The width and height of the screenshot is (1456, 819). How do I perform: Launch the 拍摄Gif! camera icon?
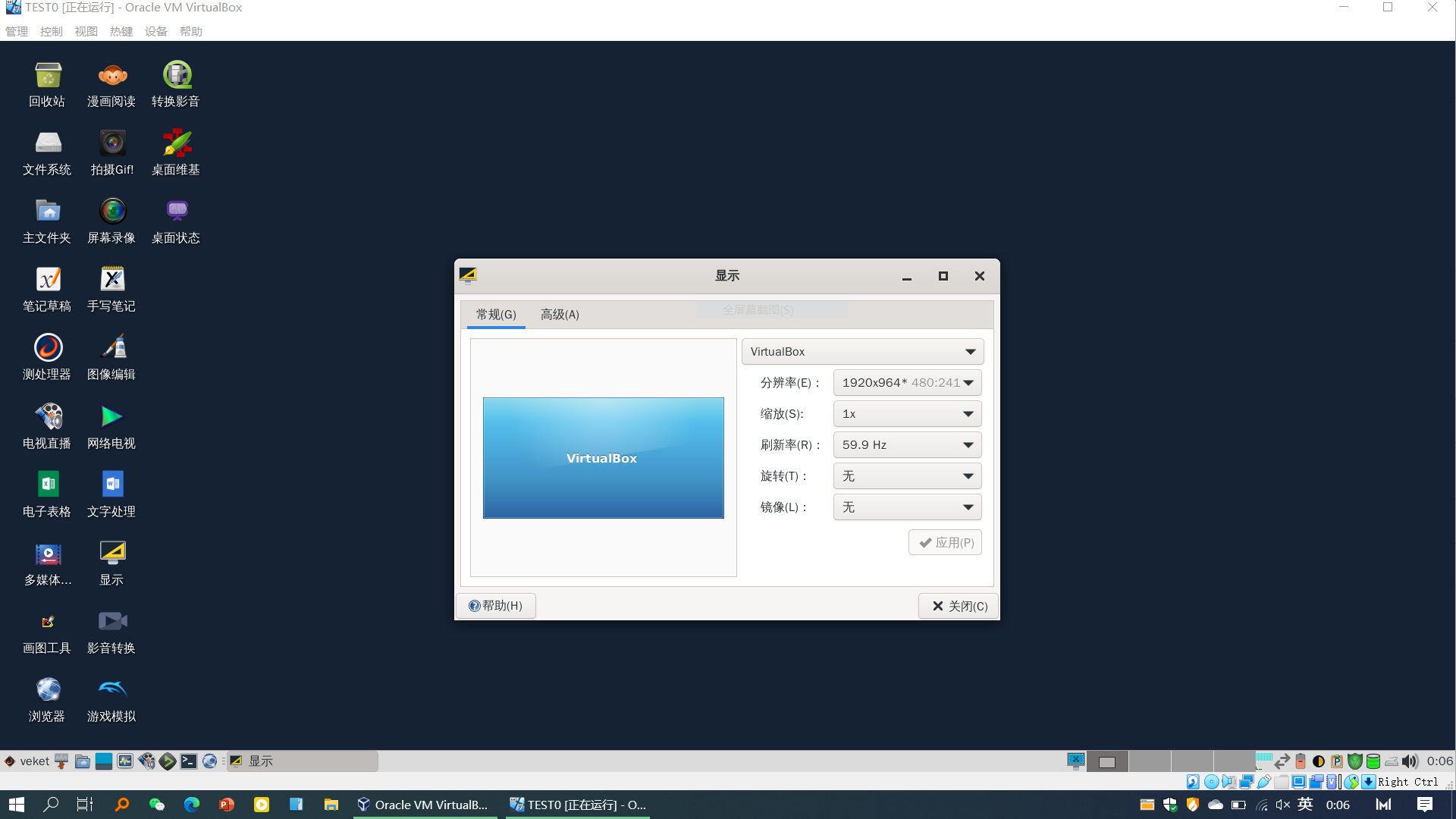click(x=111, y=152)
